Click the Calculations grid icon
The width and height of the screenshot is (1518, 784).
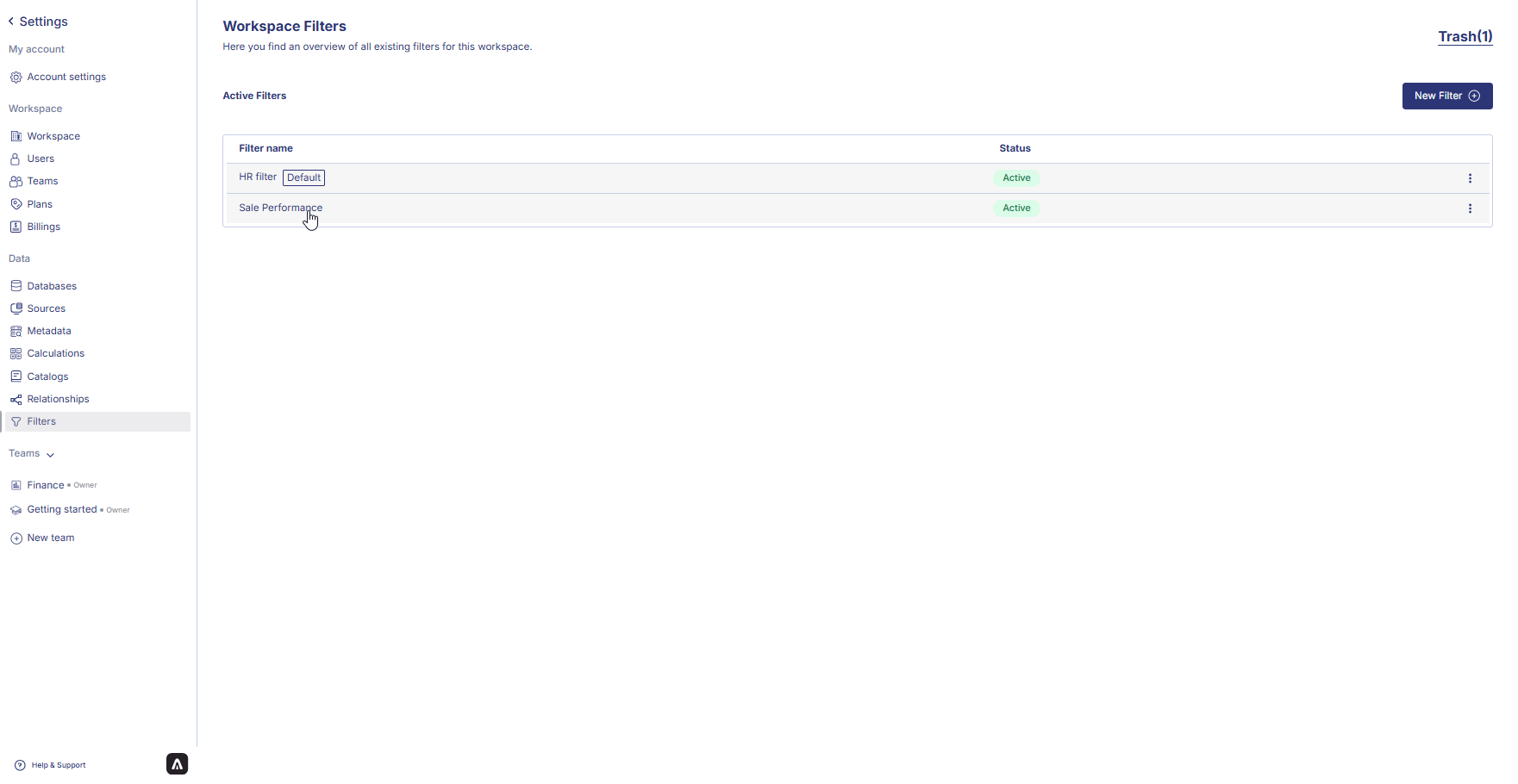tap(16, 353)
